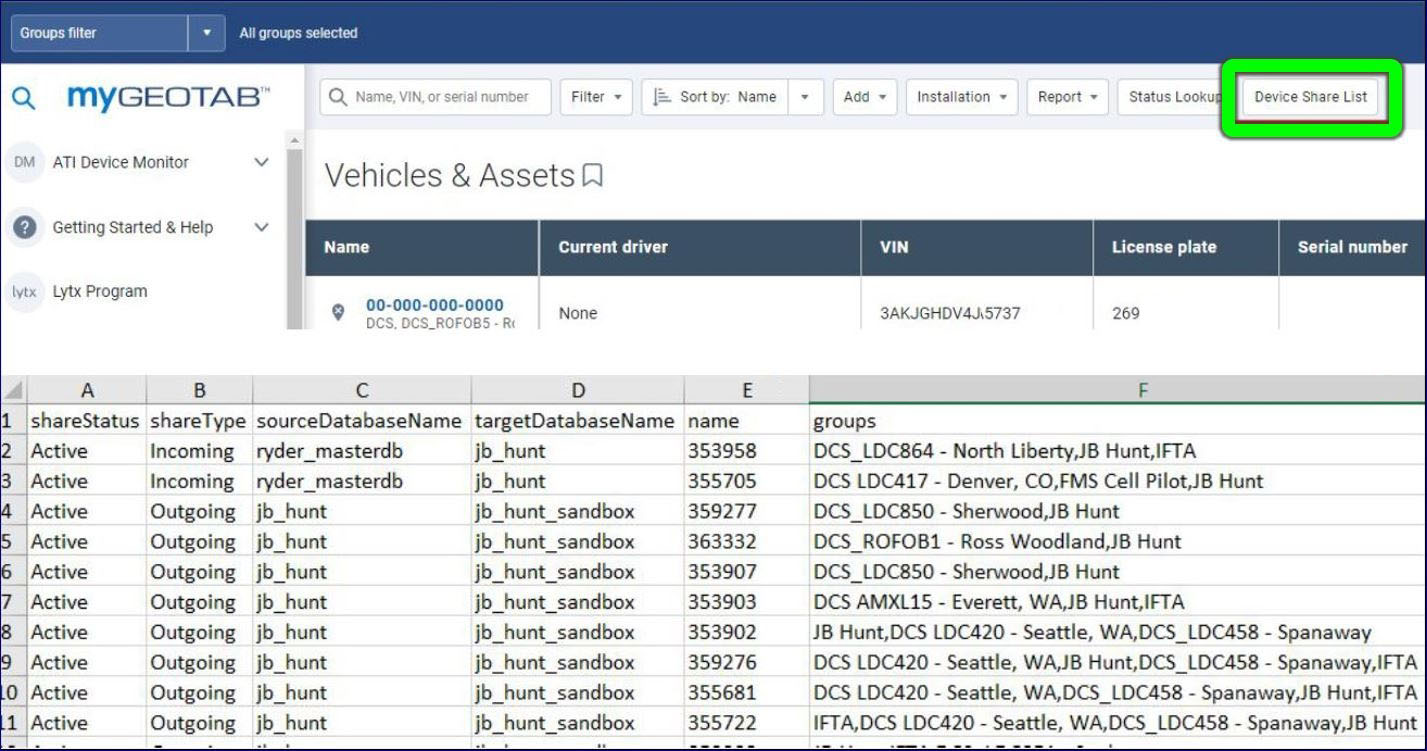This screenshot has width=1427, height=751.
Task: Select the cell with name 359277
Action: coord(746,511)
